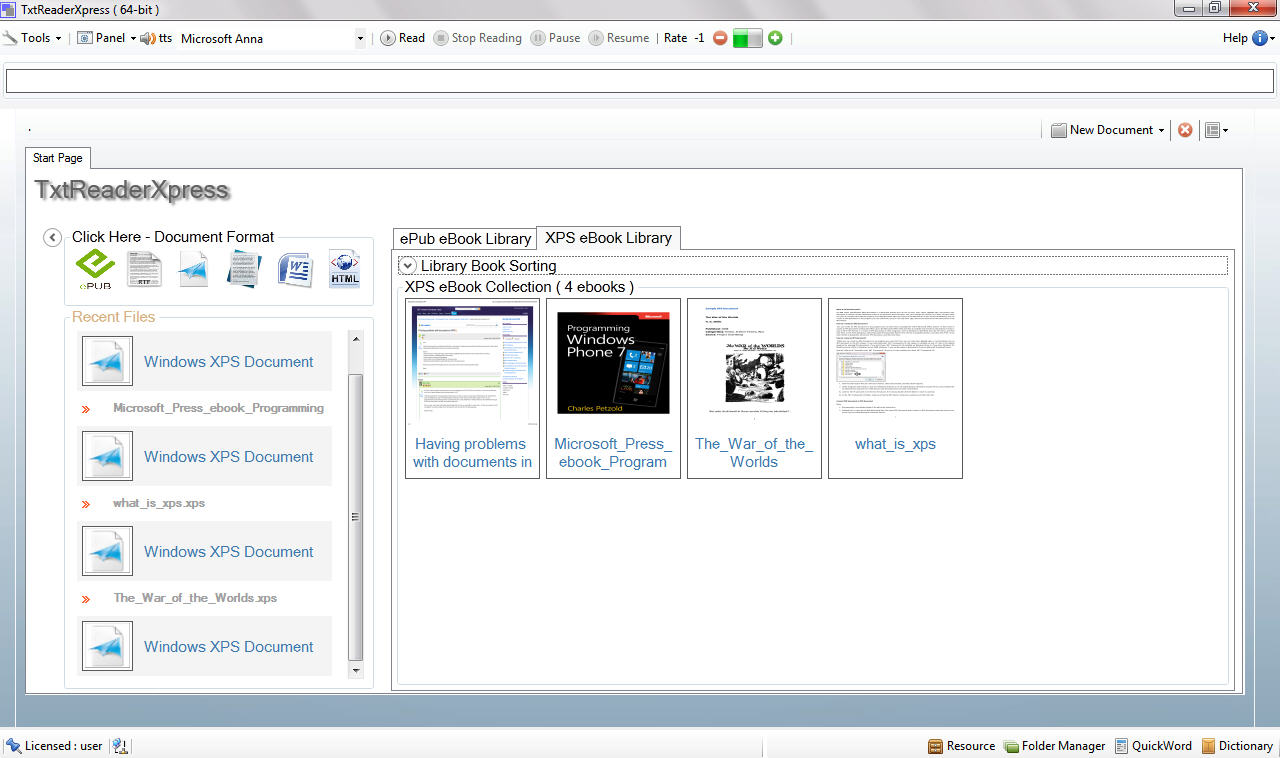Click the red close document icon
This screenshot has width=1281, height=758.
point(1185,130)
